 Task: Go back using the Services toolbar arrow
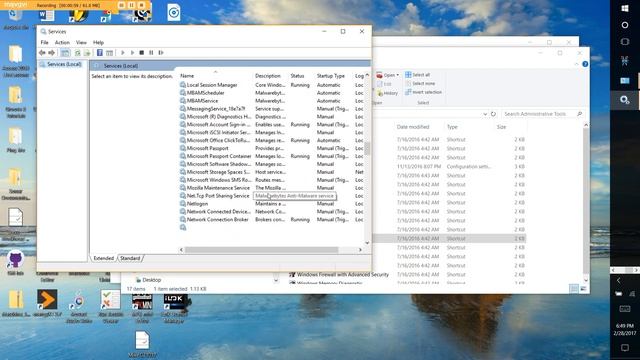coord(42,53)
